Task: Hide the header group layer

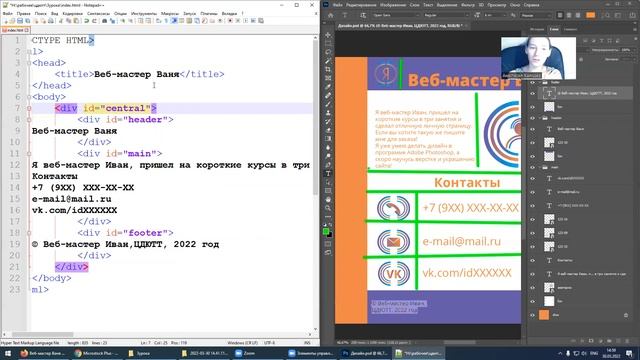Action: [x=532, y=118]
